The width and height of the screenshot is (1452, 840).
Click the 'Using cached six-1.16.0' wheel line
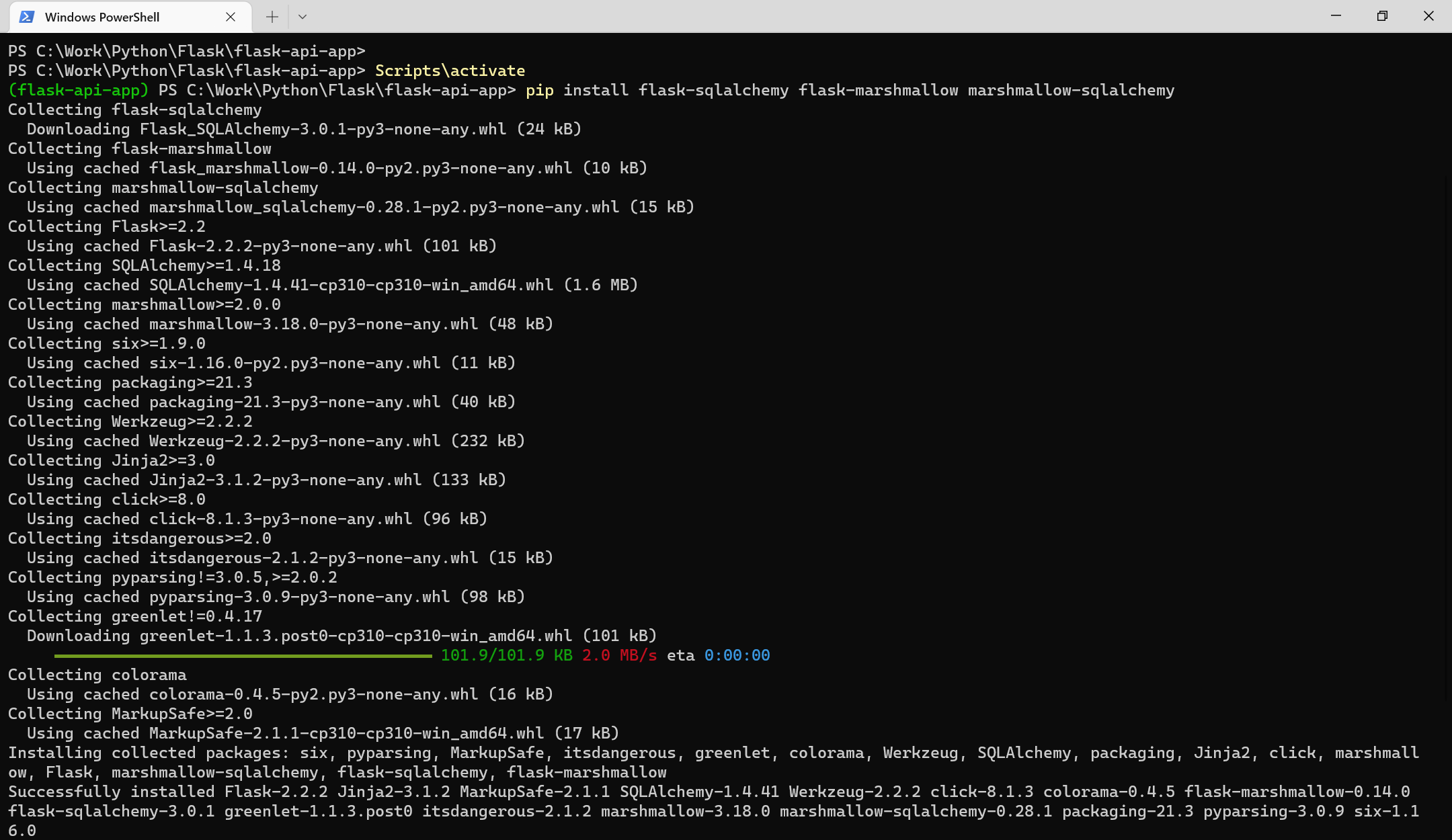271,363
